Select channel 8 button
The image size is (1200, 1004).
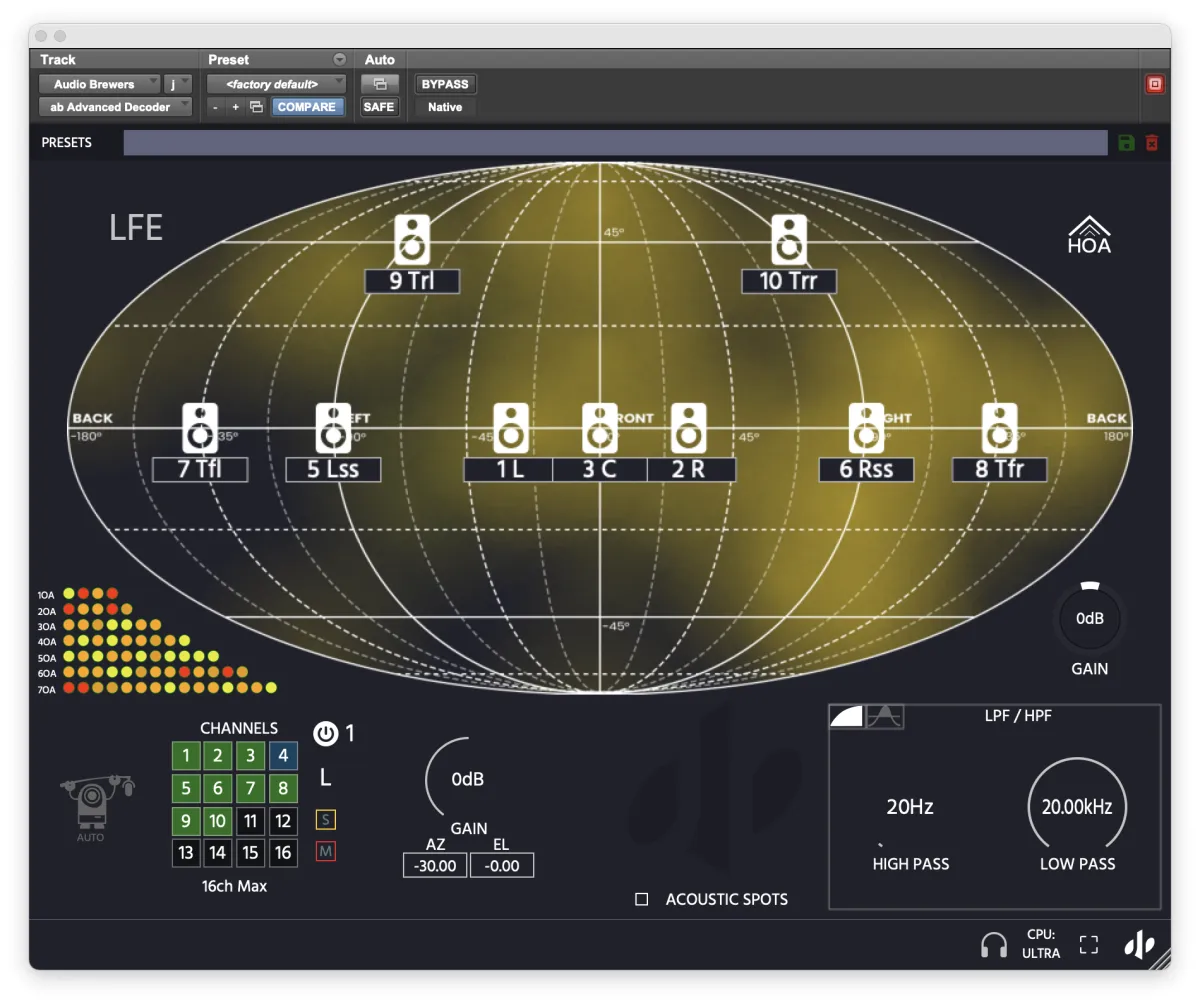tap(283, 788)
